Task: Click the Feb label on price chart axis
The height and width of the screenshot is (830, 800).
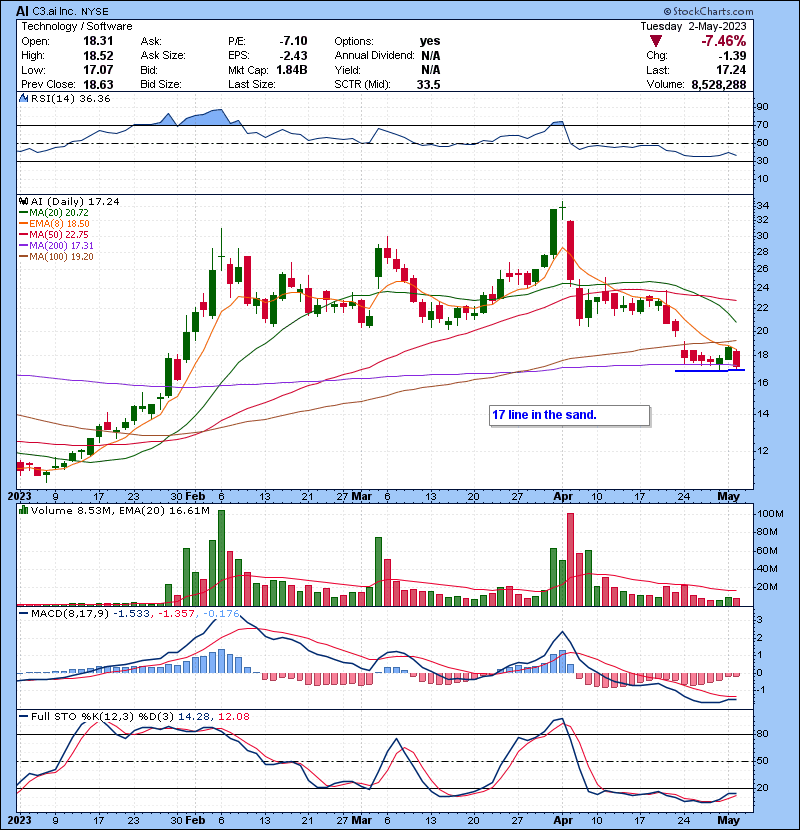Action: click(195, 497)
